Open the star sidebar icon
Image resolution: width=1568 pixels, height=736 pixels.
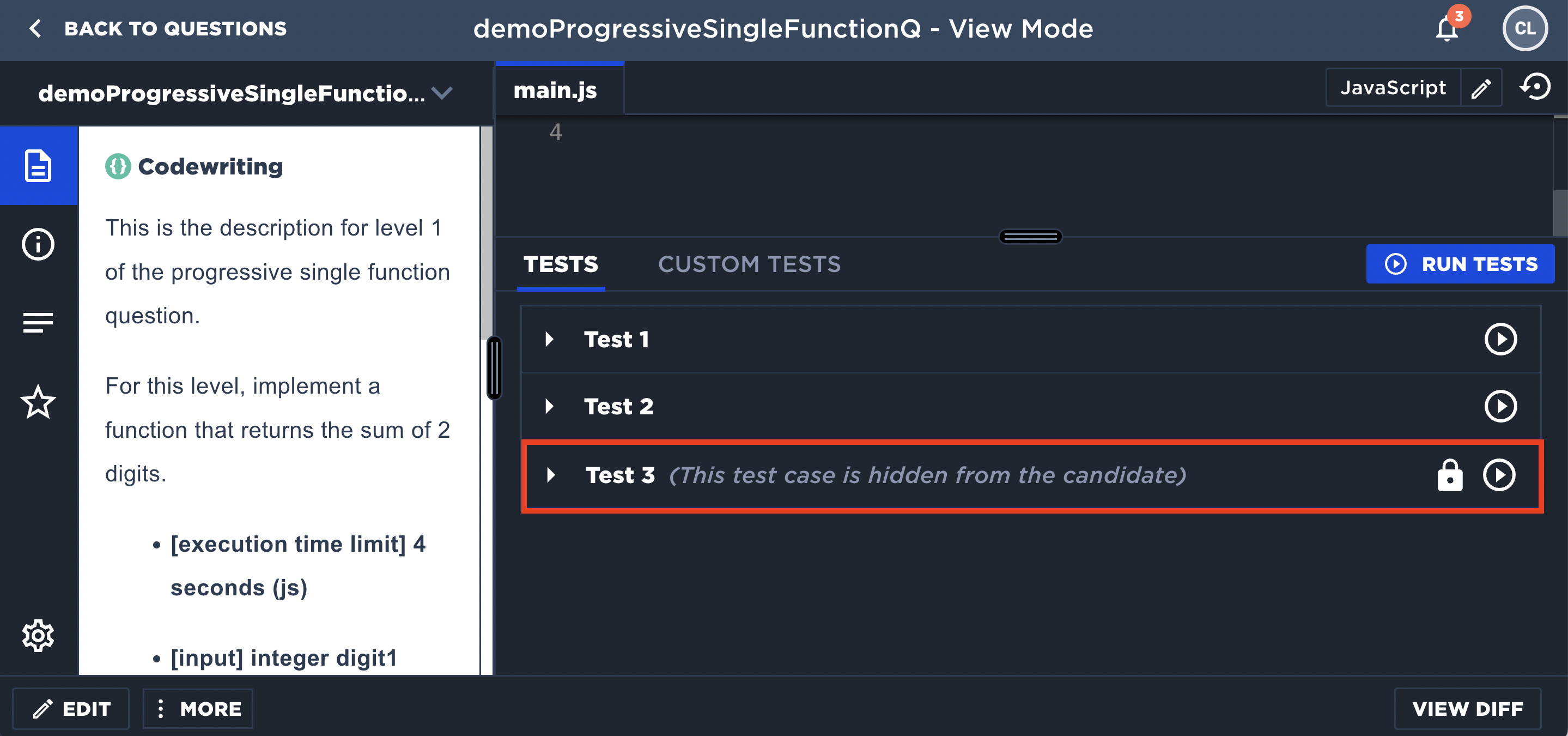click(x=38, y=401)
